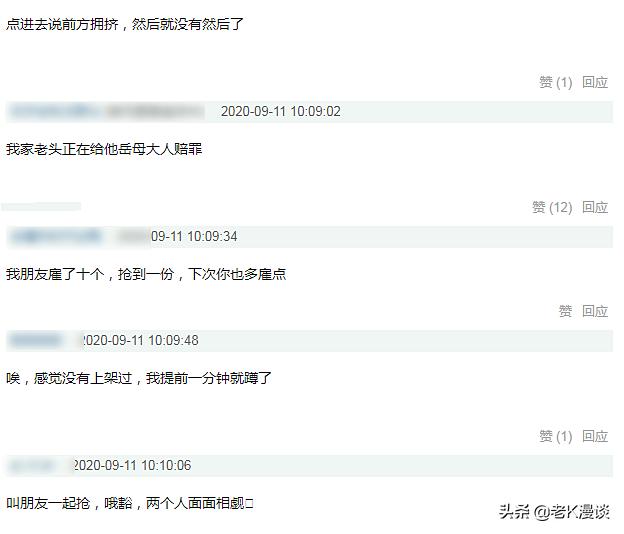Reply to the comment with 12 likes
Image resolution: width=624 pixels, height=534 pixels.
(x=595, y=207)
